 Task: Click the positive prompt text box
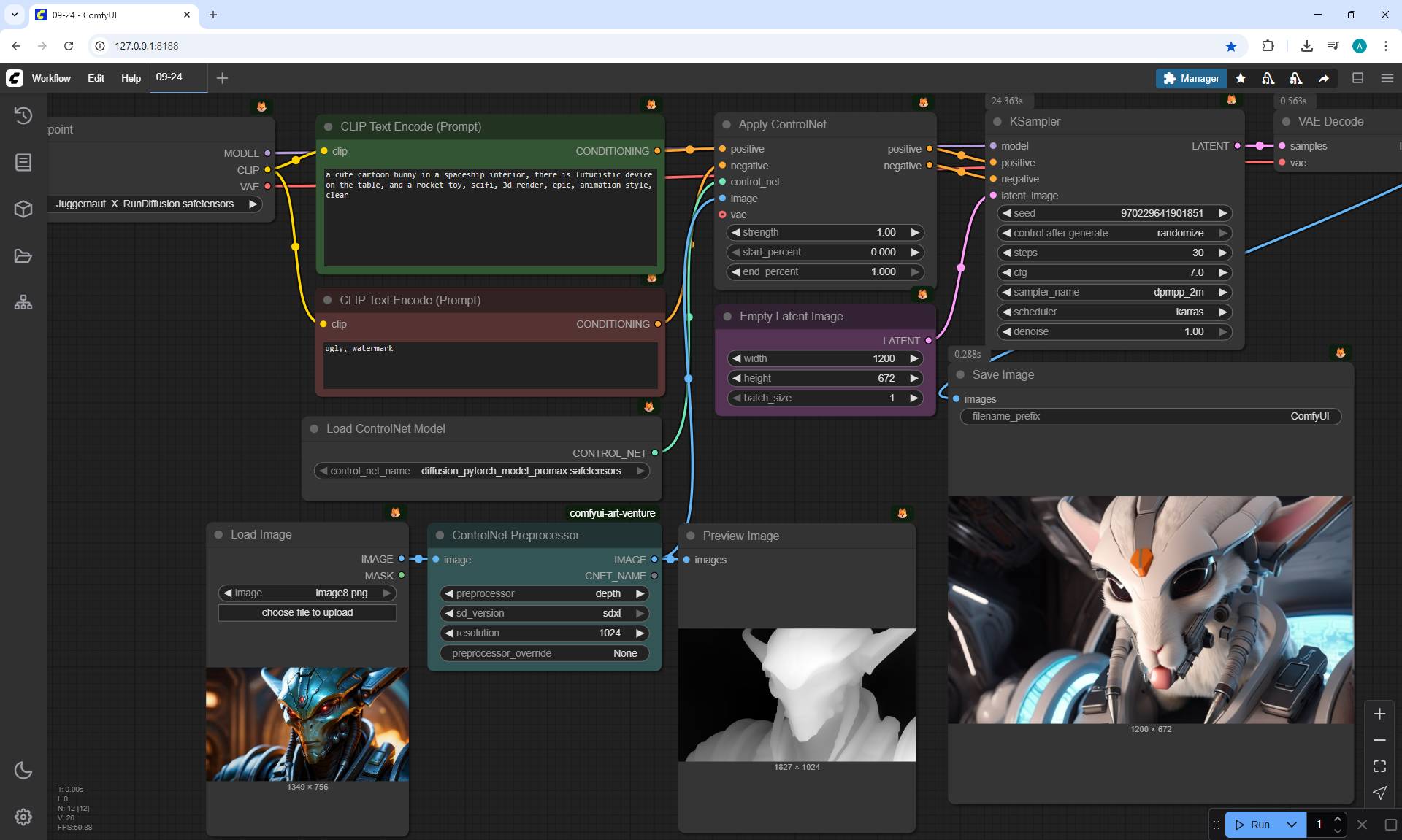click(x=489, y=219)
